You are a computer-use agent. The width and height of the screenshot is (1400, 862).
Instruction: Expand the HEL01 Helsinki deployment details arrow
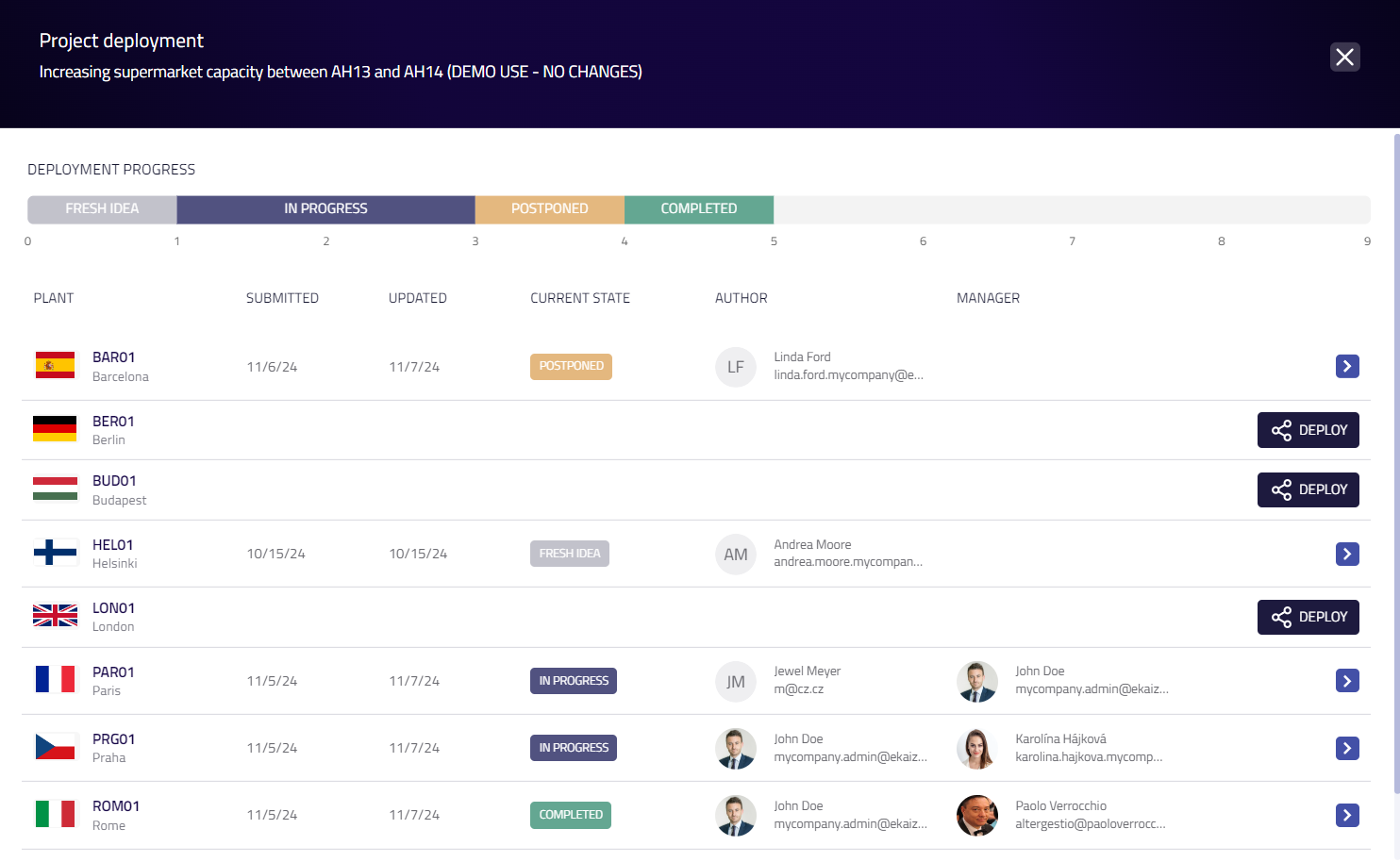(x=1347, y=554)
